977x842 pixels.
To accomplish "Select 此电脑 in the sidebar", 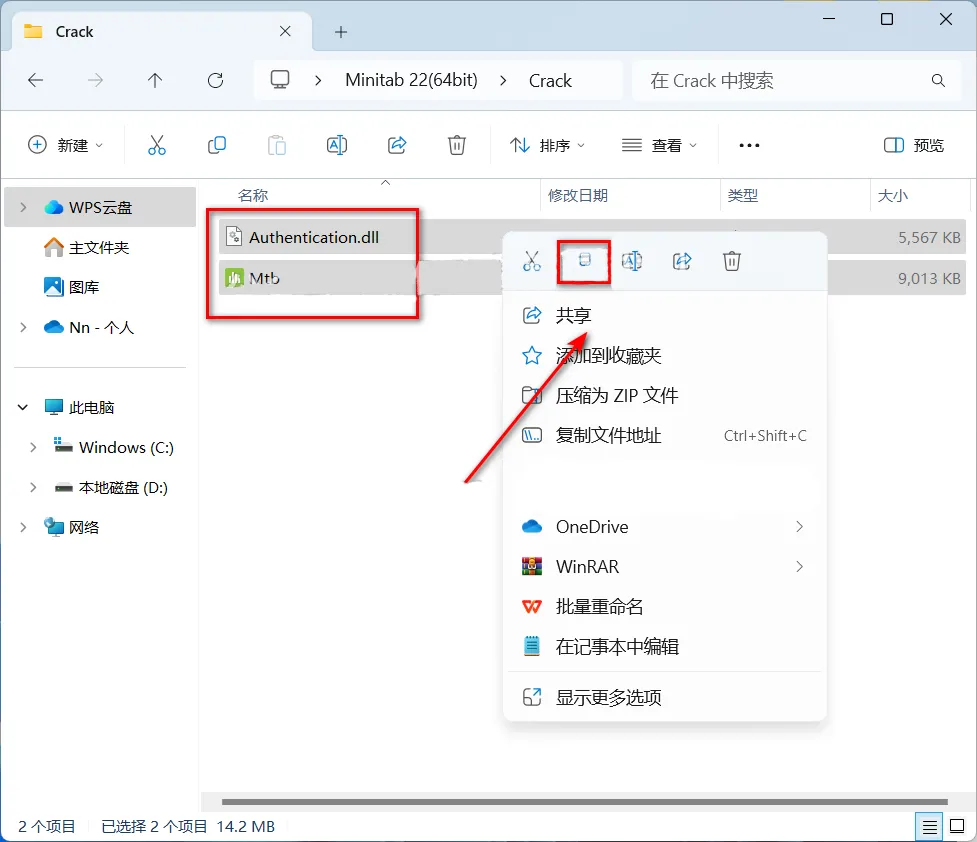I will (x=91, y=407).
